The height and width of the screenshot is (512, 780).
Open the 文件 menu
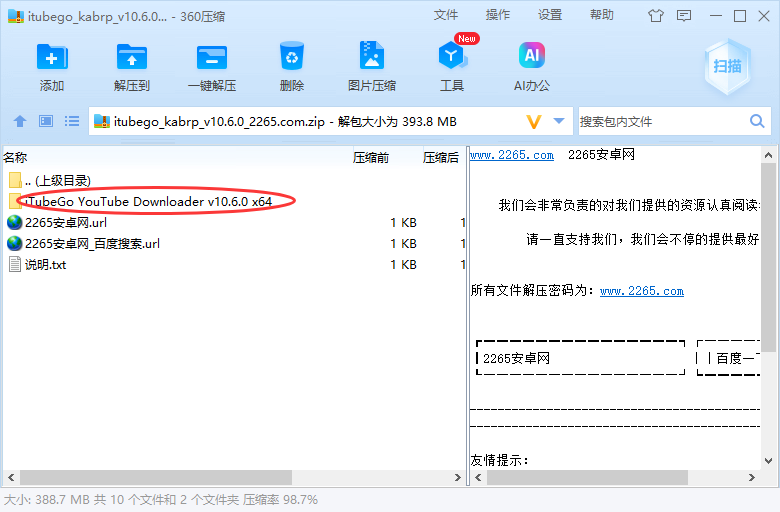pos(446,15)
